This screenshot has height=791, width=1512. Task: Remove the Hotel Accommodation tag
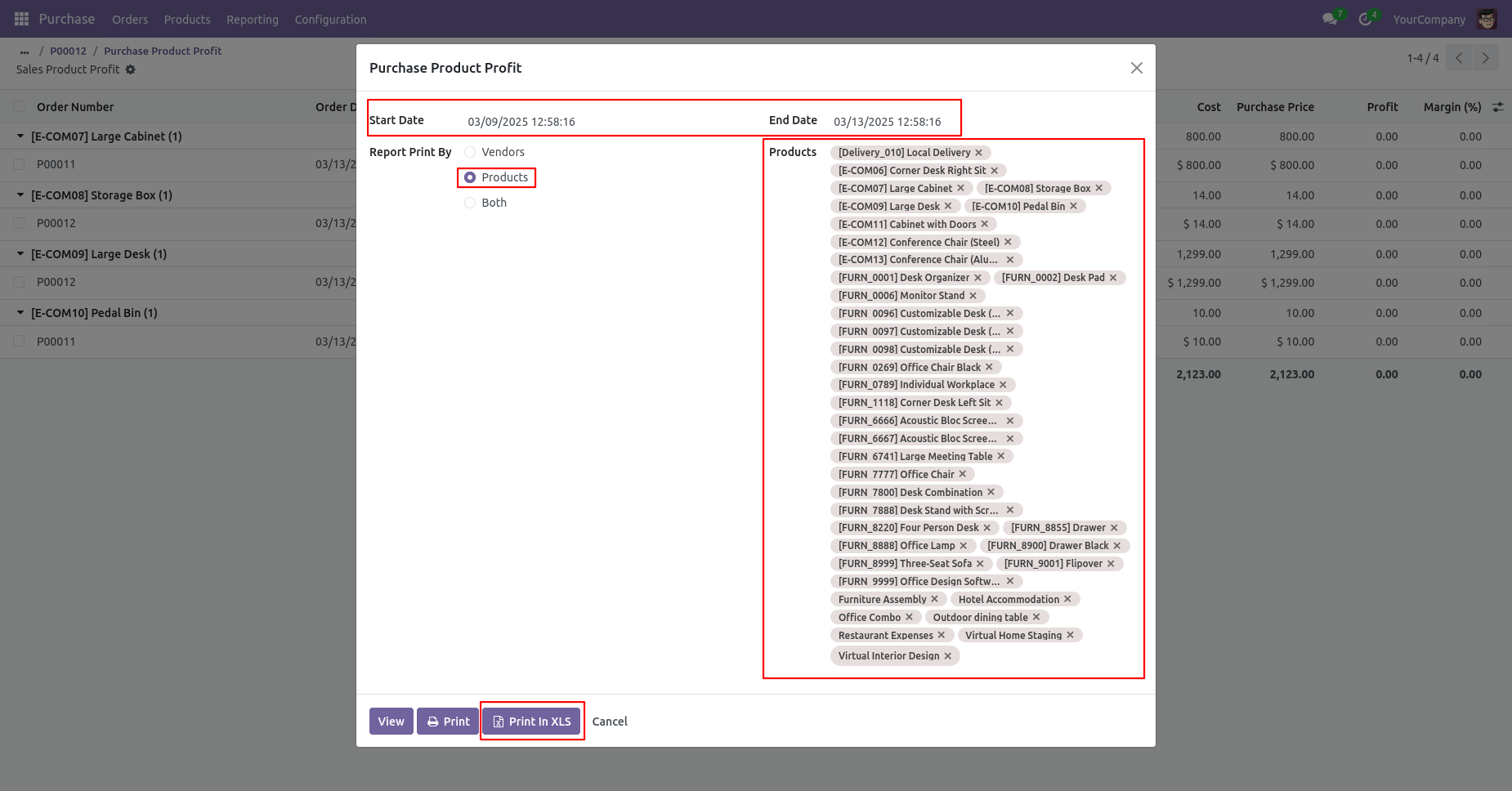point(1067,599)
